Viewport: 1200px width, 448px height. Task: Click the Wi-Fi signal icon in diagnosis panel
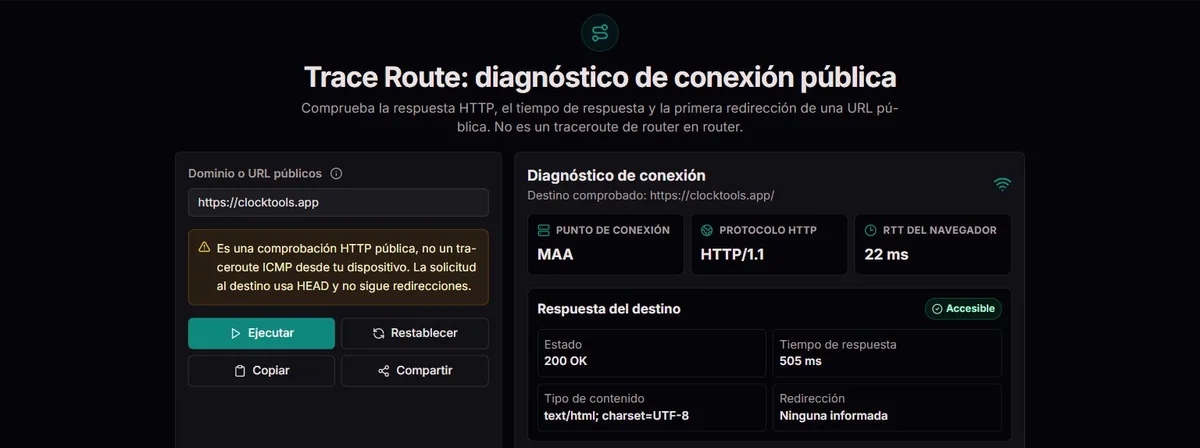click(1002, 184)
